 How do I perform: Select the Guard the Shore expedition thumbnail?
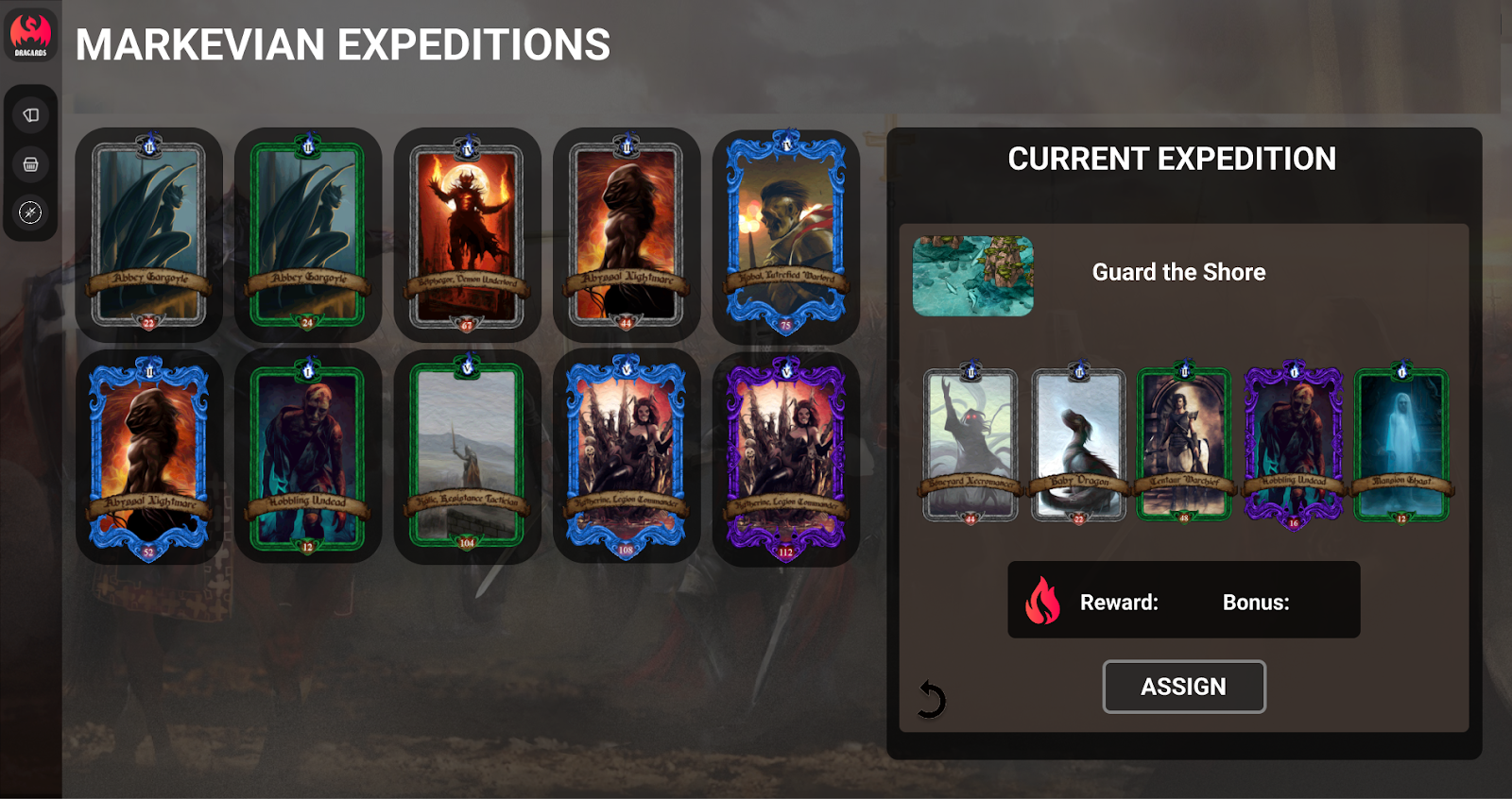click(972, 276)
